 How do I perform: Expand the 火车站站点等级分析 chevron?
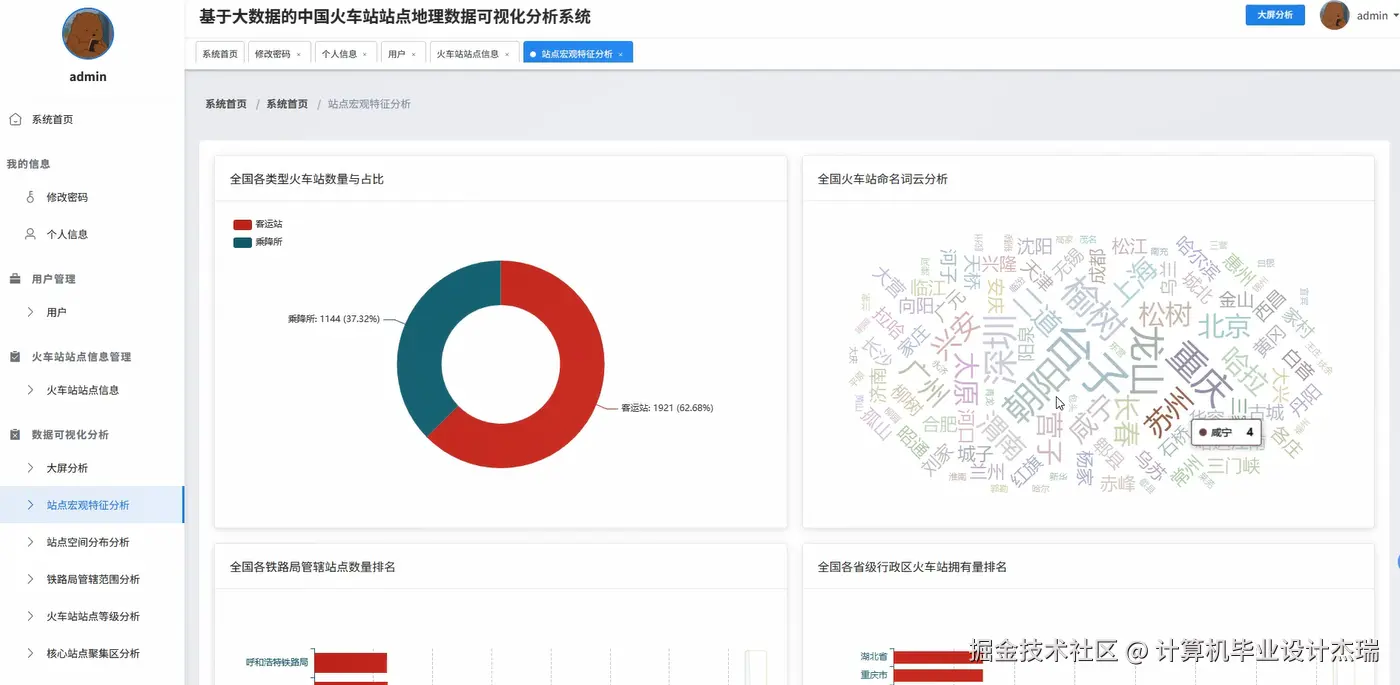[x=30, y=616]
